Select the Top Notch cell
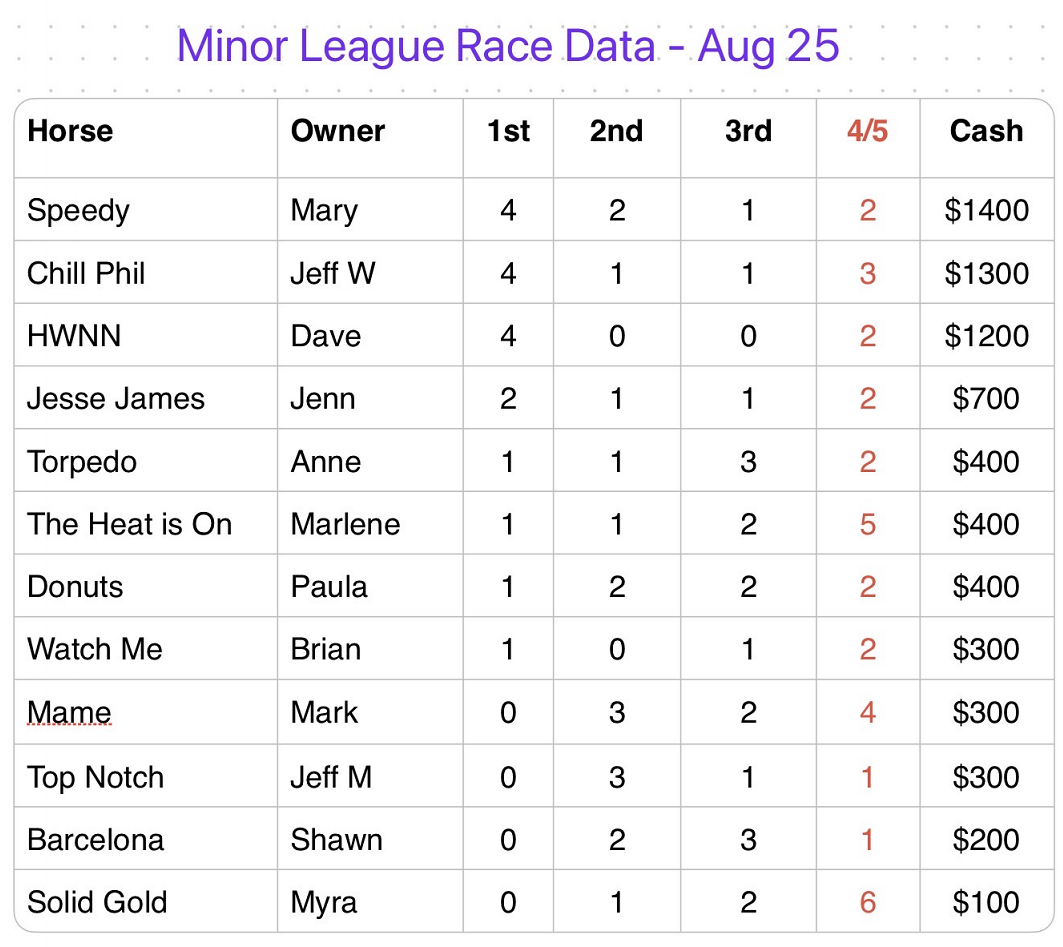Screen dimensions: 1063x947 [145, 776]
